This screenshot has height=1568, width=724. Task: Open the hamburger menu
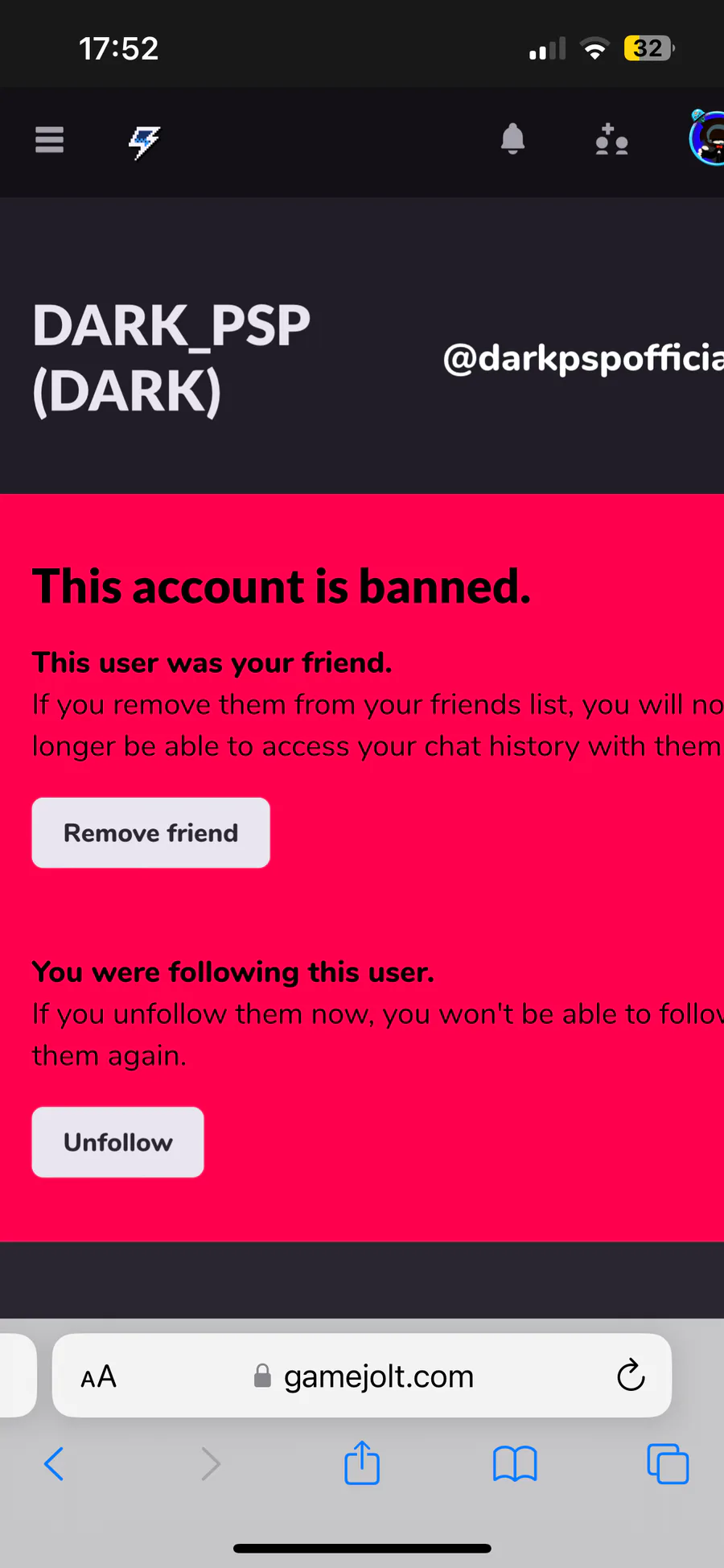point(49,140)
